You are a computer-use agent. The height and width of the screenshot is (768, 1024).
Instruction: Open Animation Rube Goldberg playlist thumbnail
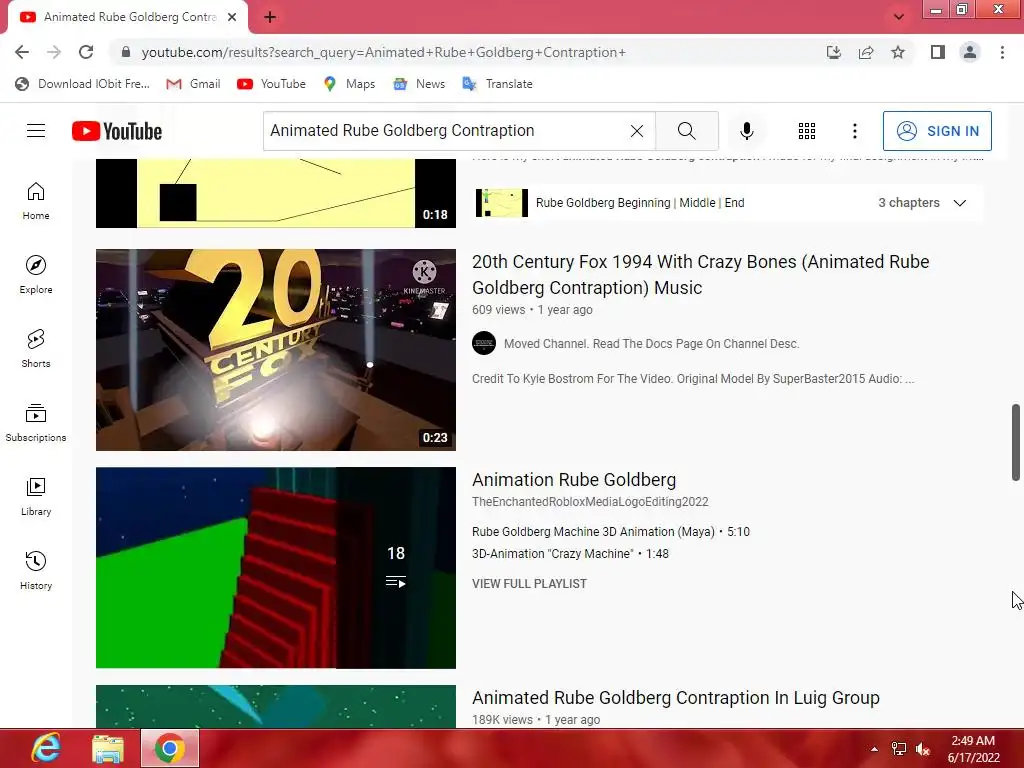[x=276, y=568]
